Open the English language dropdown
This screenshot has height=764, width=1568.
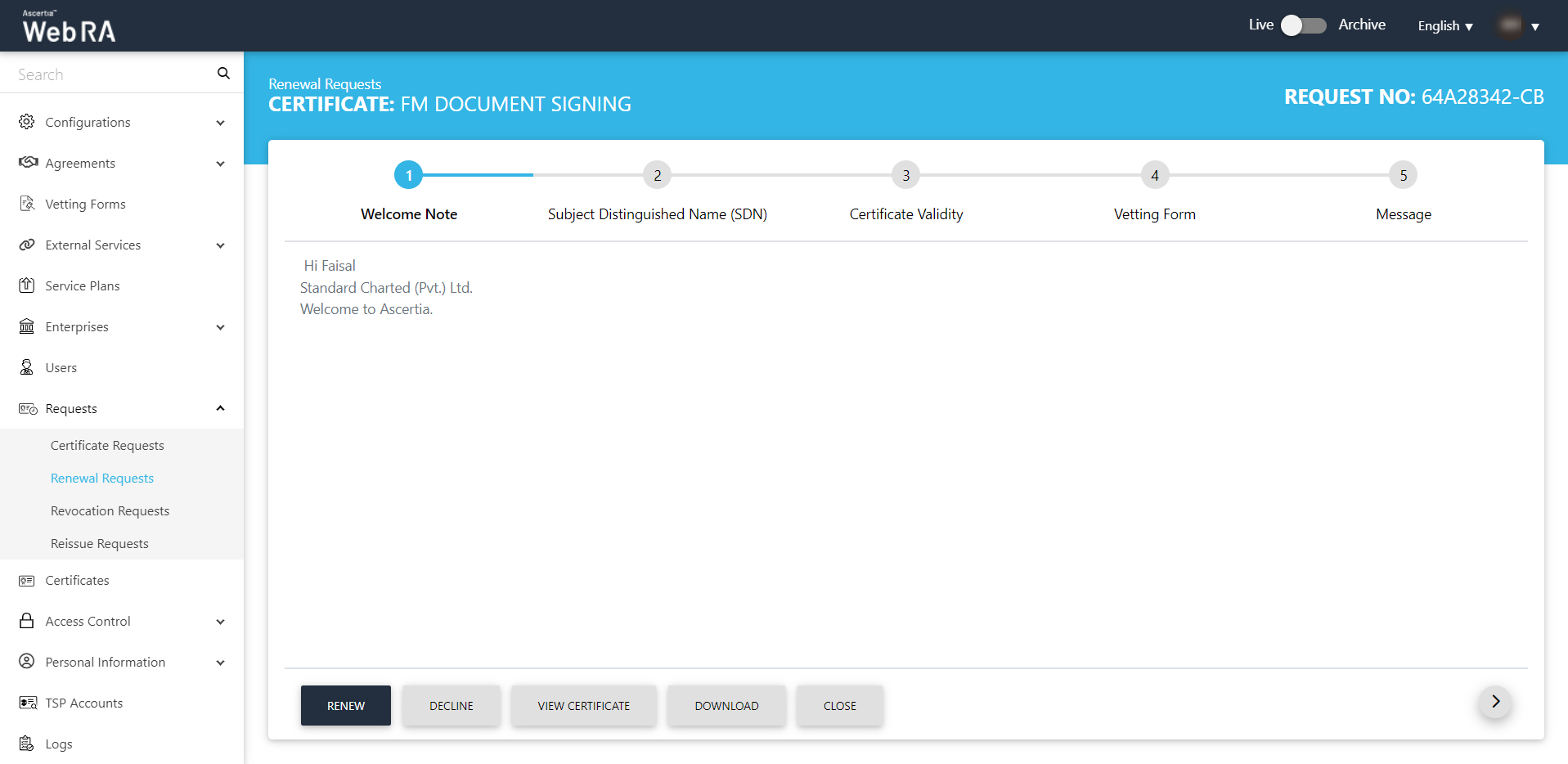[1444, 26]
